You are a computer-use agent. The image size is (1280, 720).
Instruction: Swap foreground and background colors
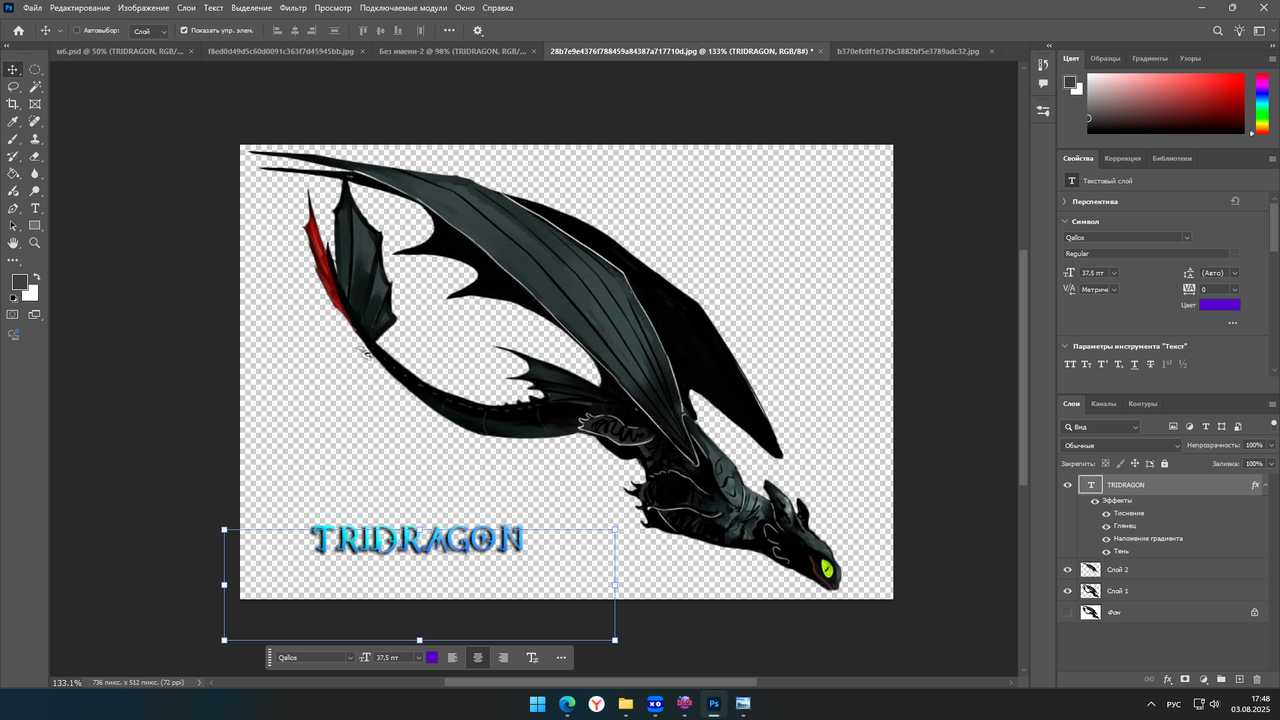pyautogui.click(x=37, y=277)
